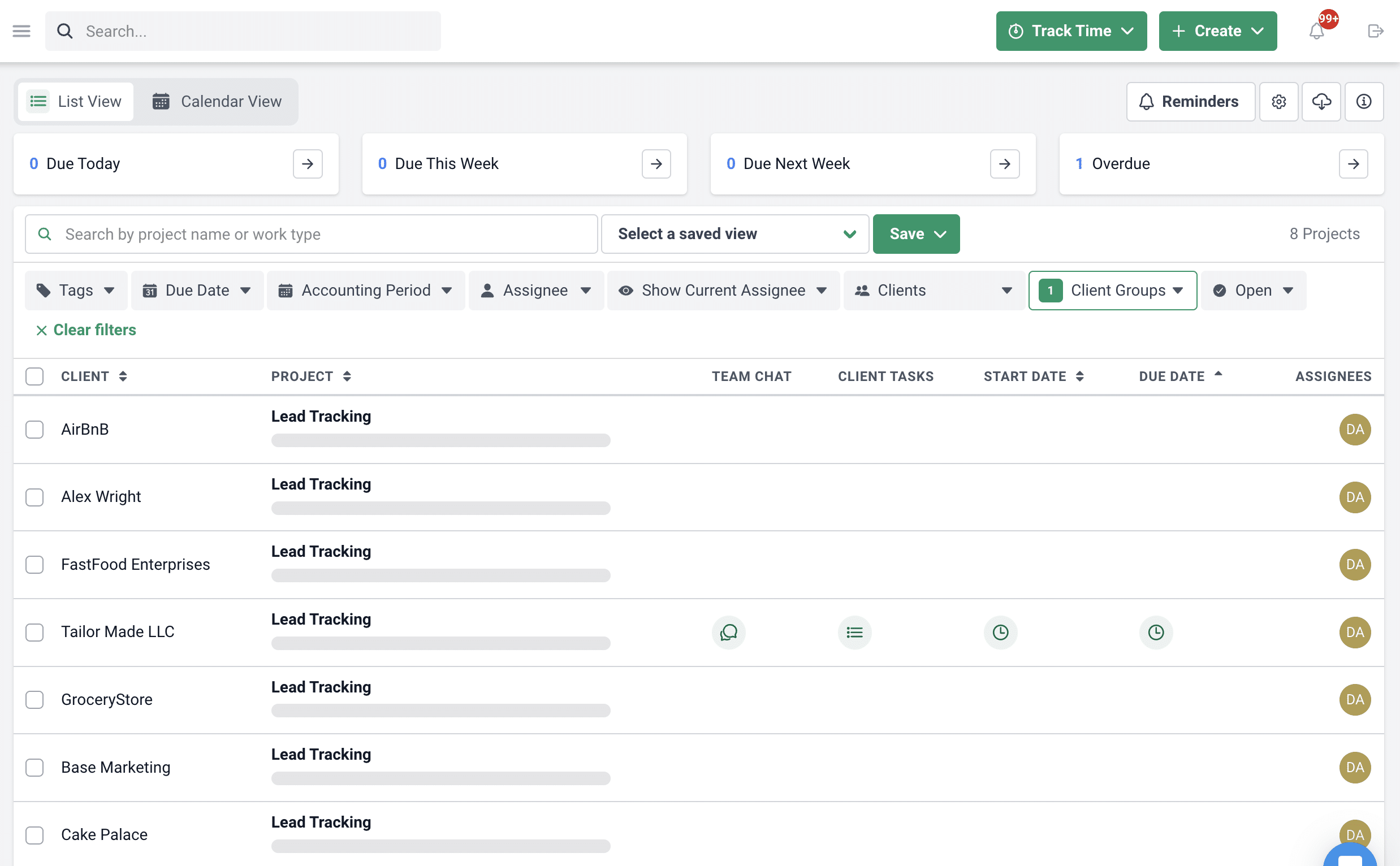Sort by Project column arrows

click(347, 376)
